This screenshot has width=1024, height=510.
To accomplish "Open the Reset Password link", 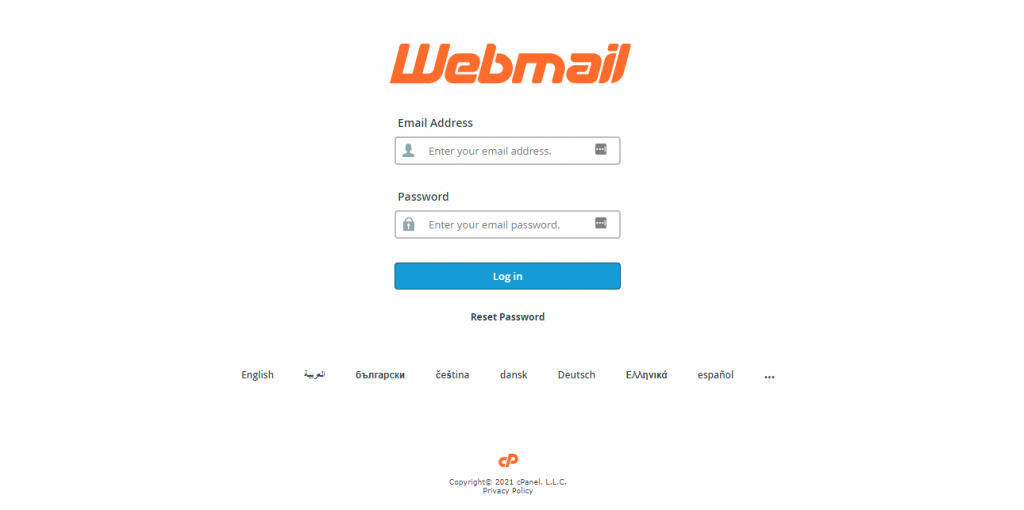I will (507, 317).
